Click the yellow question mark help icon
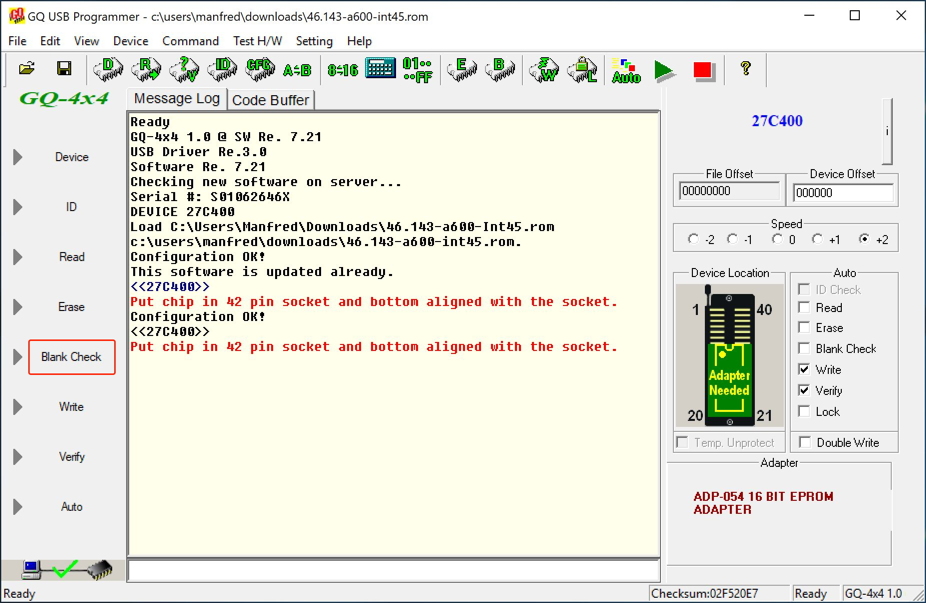 (x=745, y=69)
